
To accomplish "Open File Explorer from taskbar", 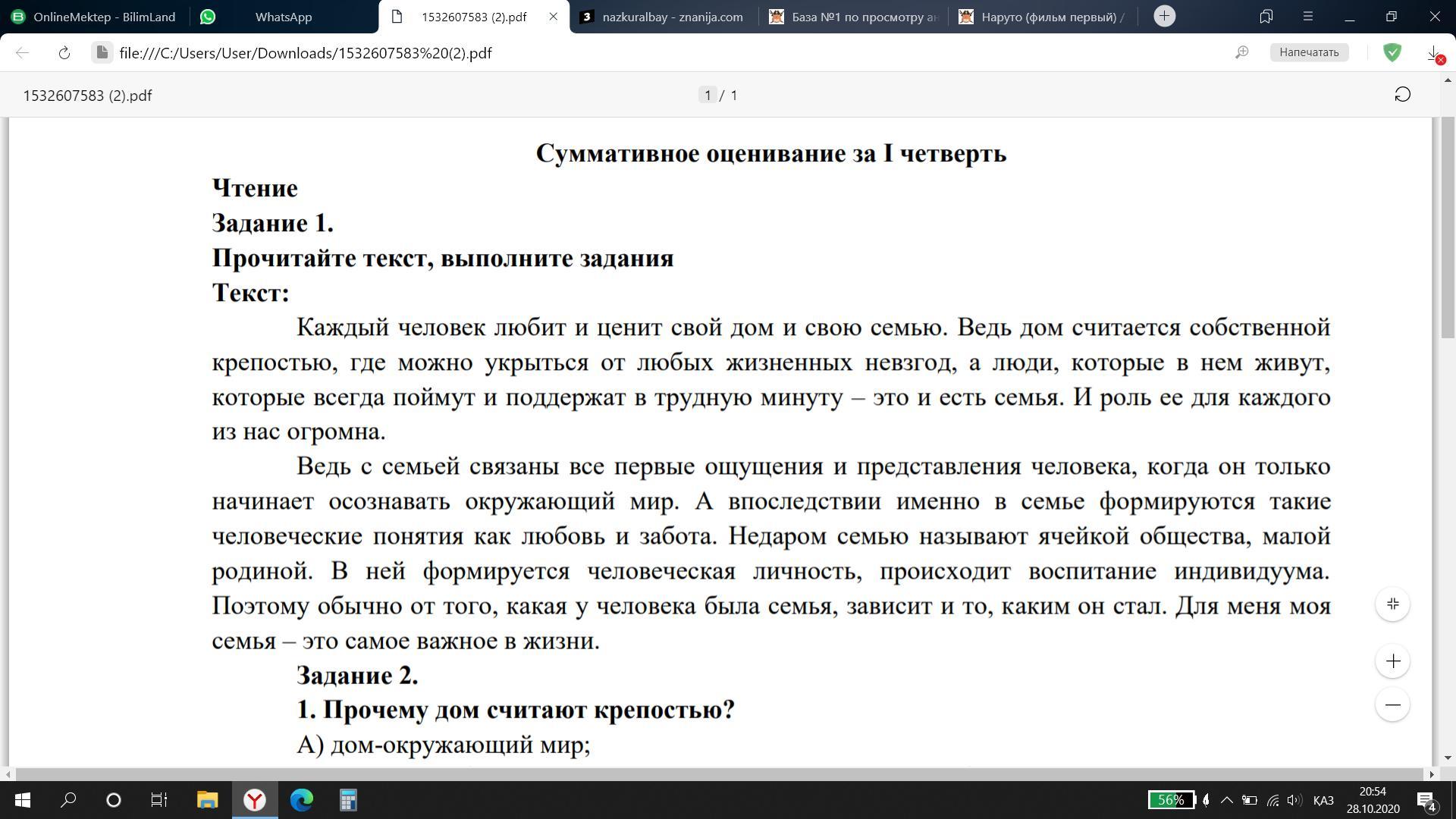I will point(207,800).
